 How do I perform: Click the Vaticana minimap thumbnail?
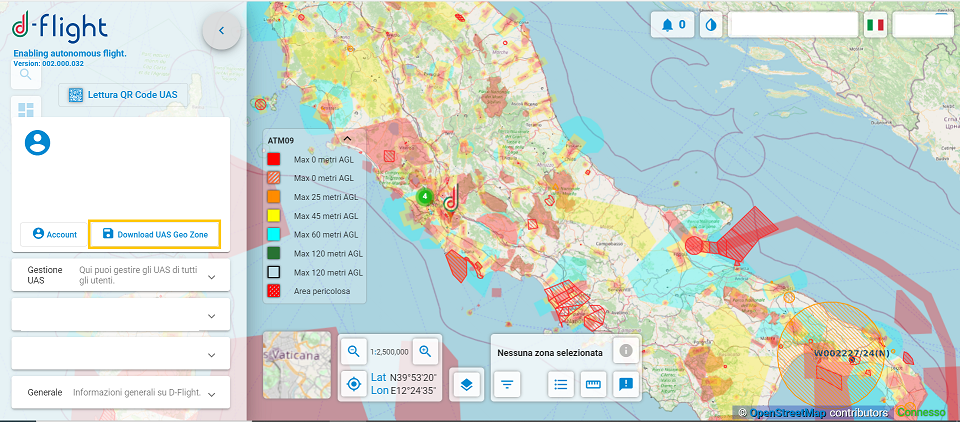click(297, 365)
